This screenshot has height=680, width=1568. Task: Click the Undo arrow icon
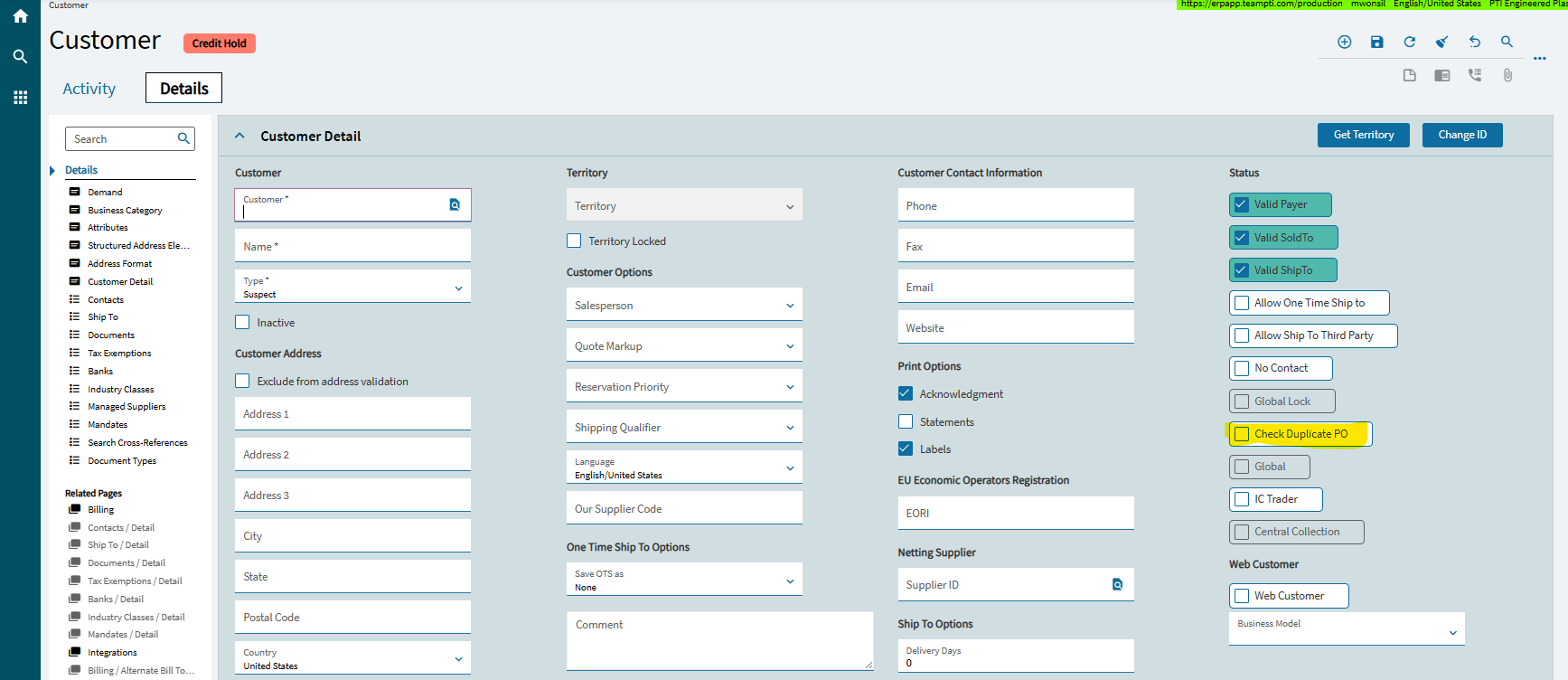pos(1474,42)
